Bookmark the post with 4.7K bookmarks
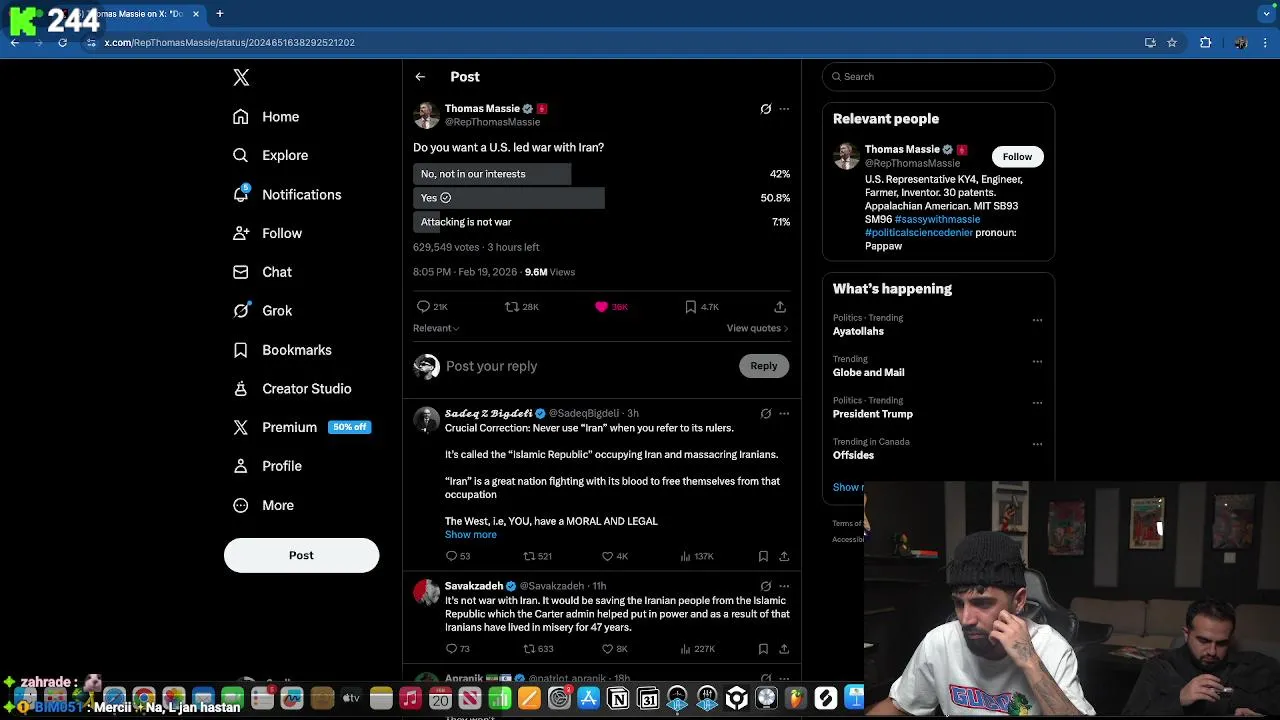1280x720 pixels. point(701,307)
